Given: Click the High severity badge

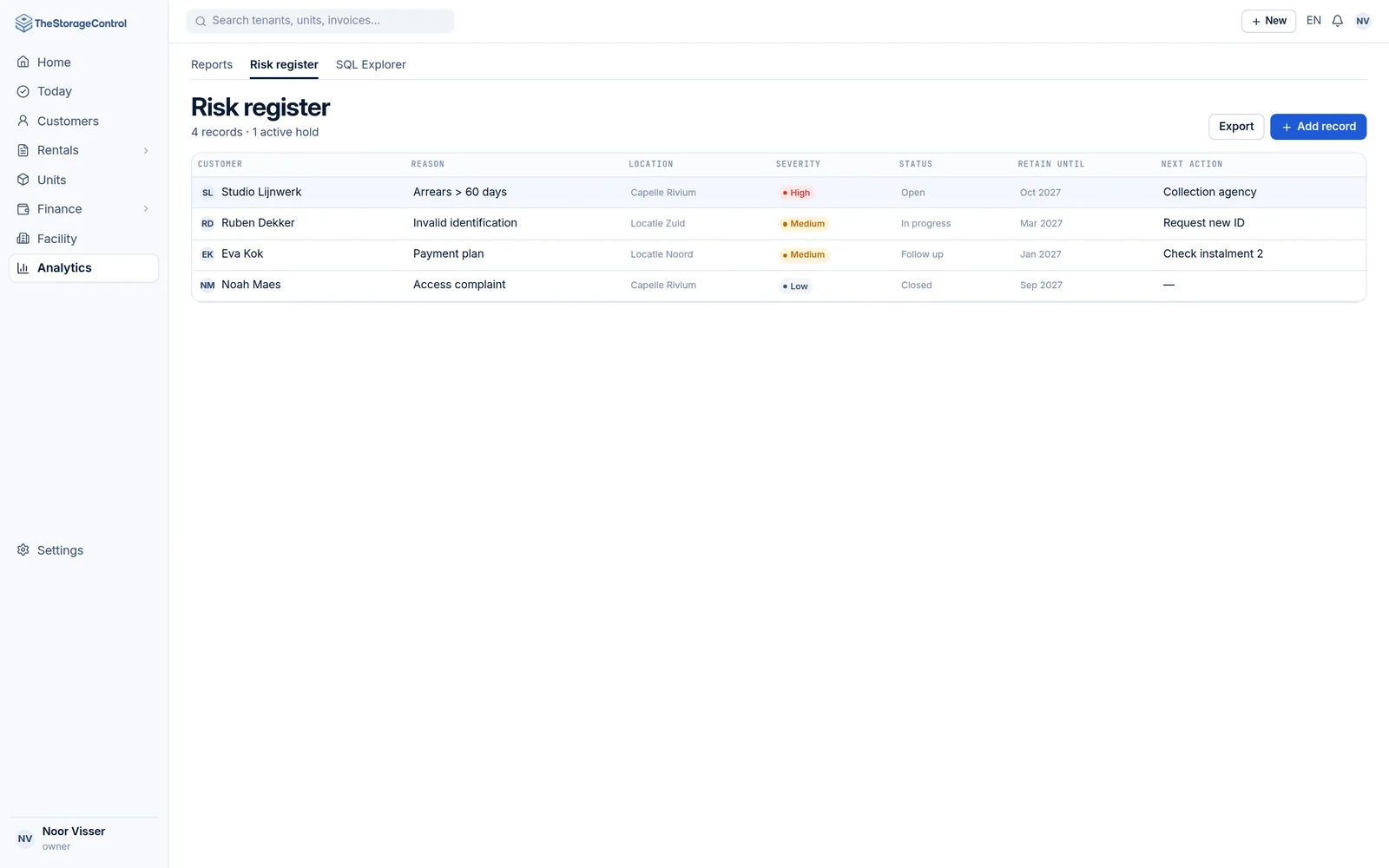Looking at the screenshot, I should 796,193.
